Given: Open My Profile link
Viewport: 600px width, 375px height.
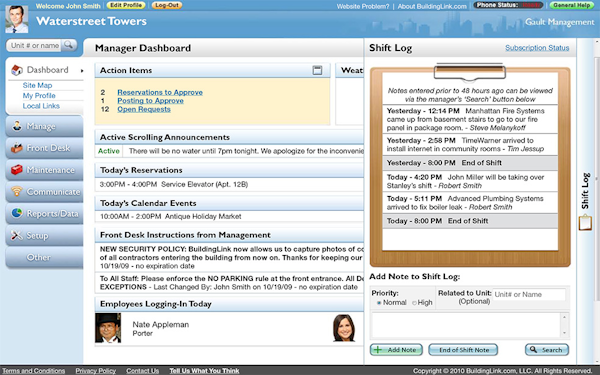Looking at the screenshot, I should pyautogui.click(x=39, y=96).
